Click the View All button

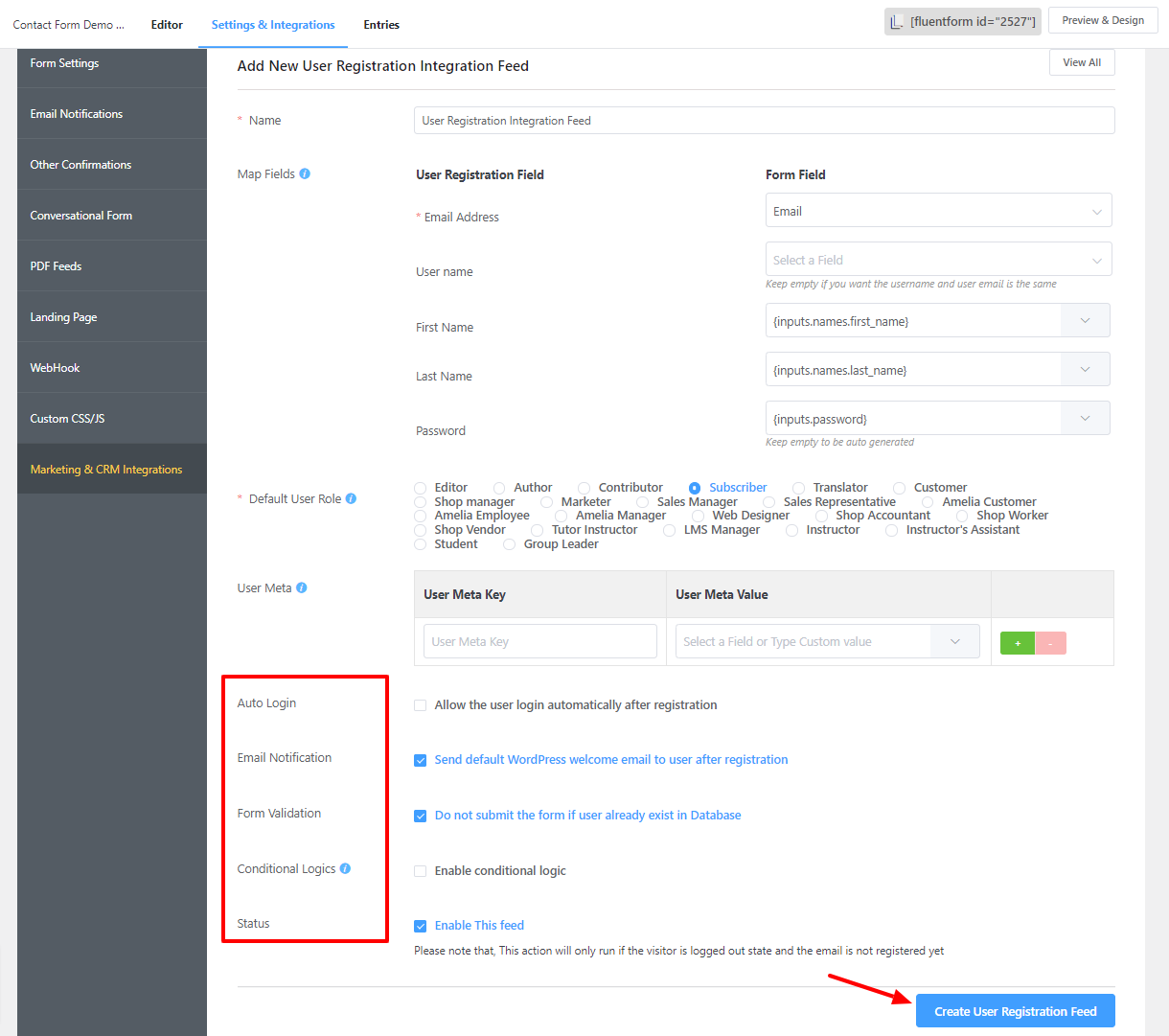click(1082, 62)
